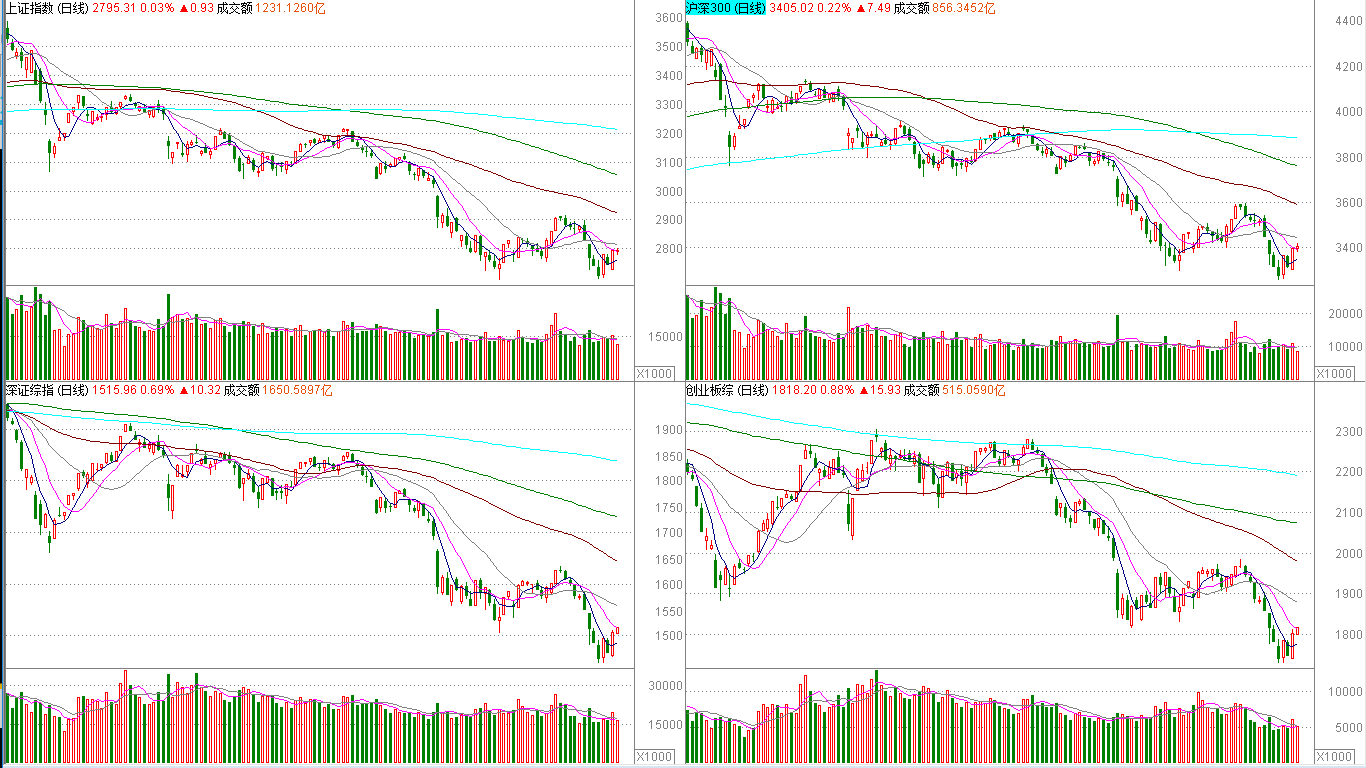Click the 4000 label on 沪深300 price axis
The width and height of the screenshot is (1366, 768).
point(1350,112)
